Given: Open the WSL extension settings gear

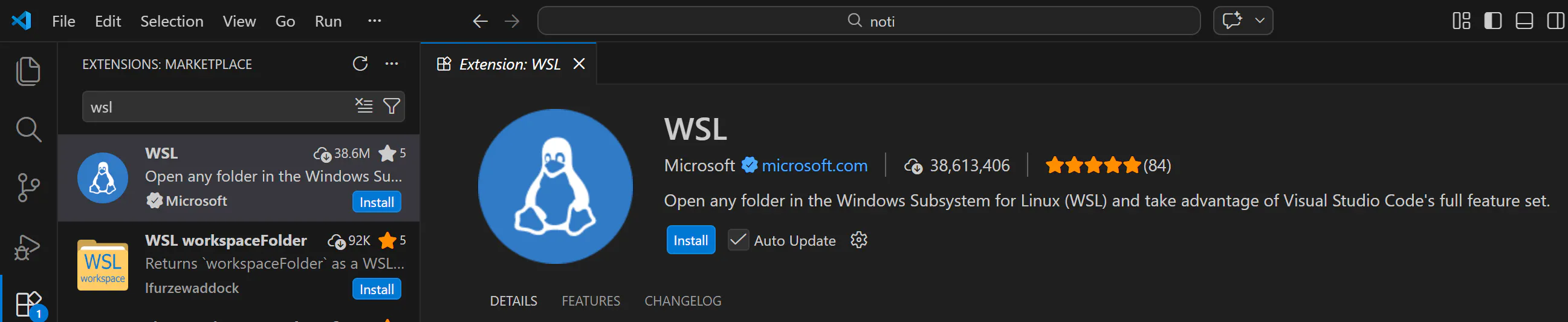Looking at the screenshot, I should coord(858,240).
